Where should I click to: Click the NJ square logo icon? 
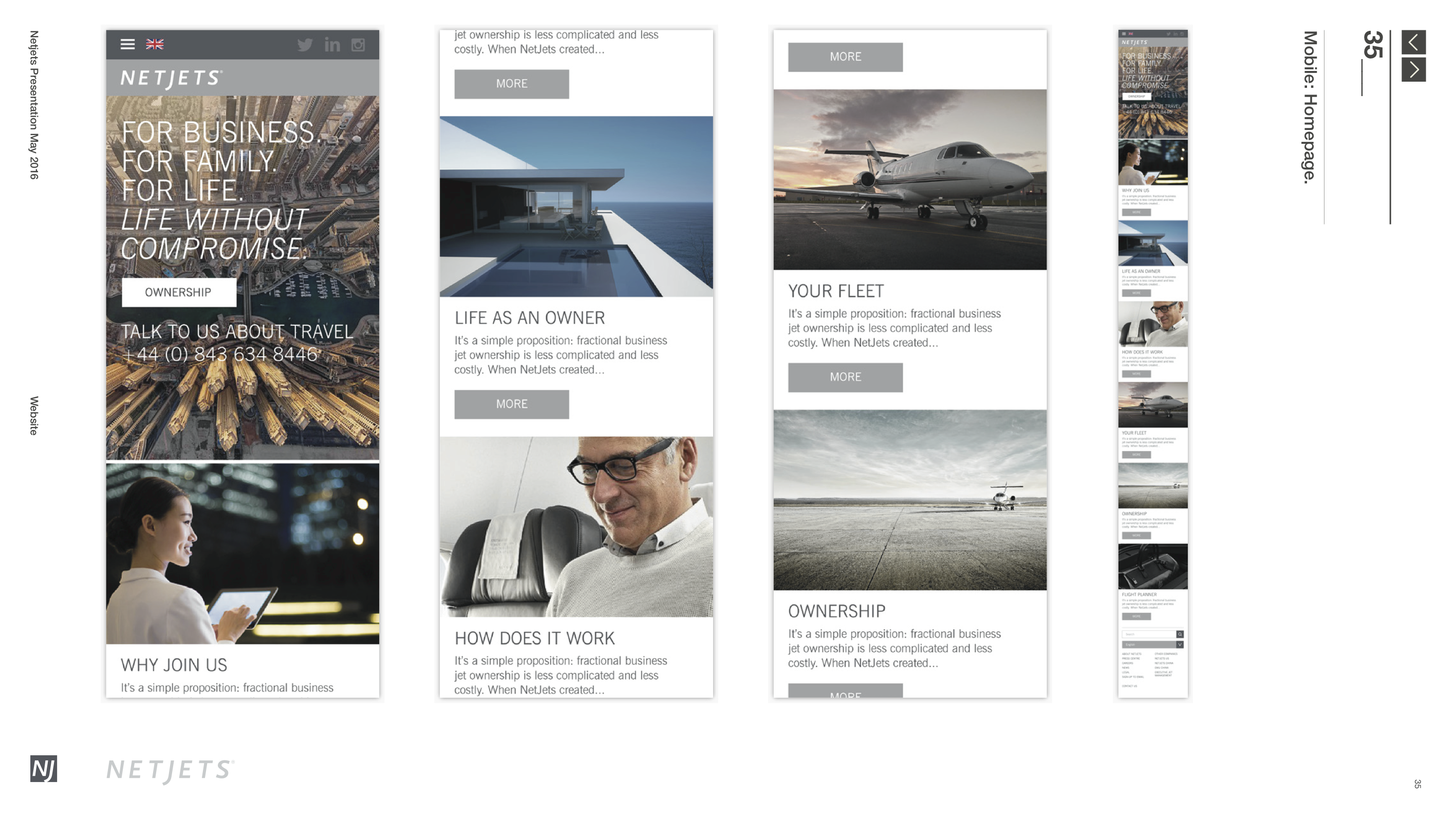[44, 769]
